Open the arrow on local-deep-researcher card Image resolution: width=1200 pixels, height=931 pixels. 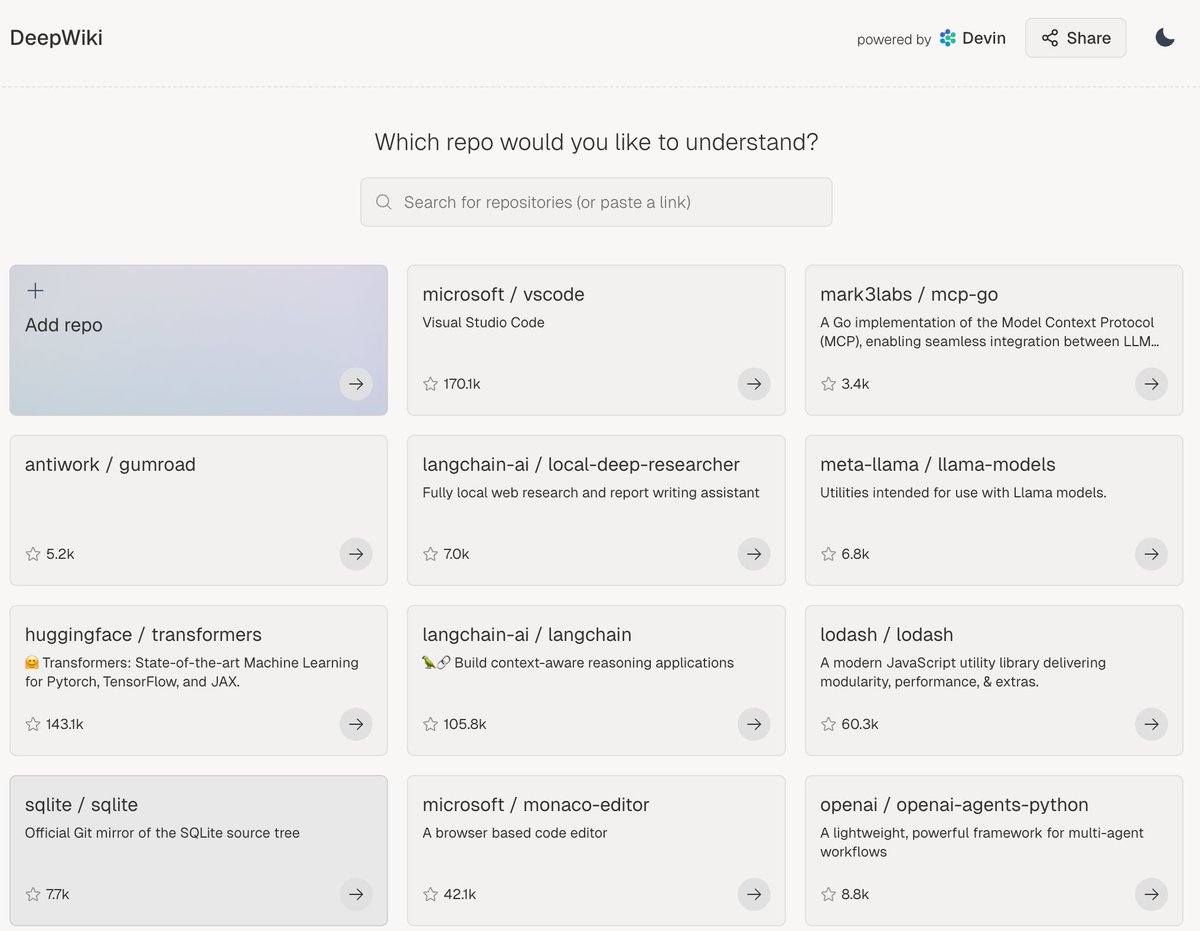pyautogui.click(x=754, y=554)
